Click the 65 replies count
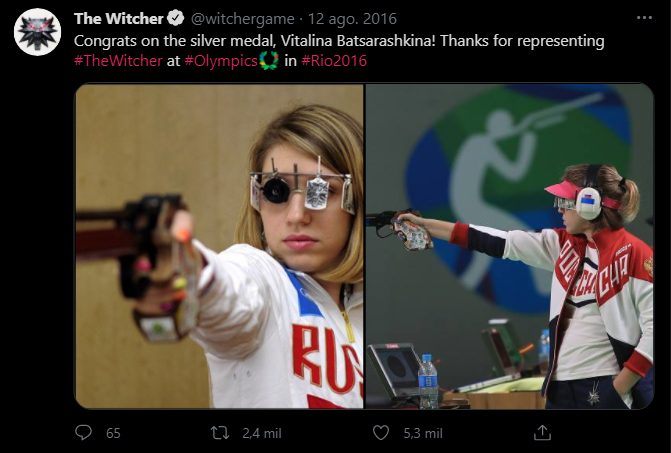 113,433
